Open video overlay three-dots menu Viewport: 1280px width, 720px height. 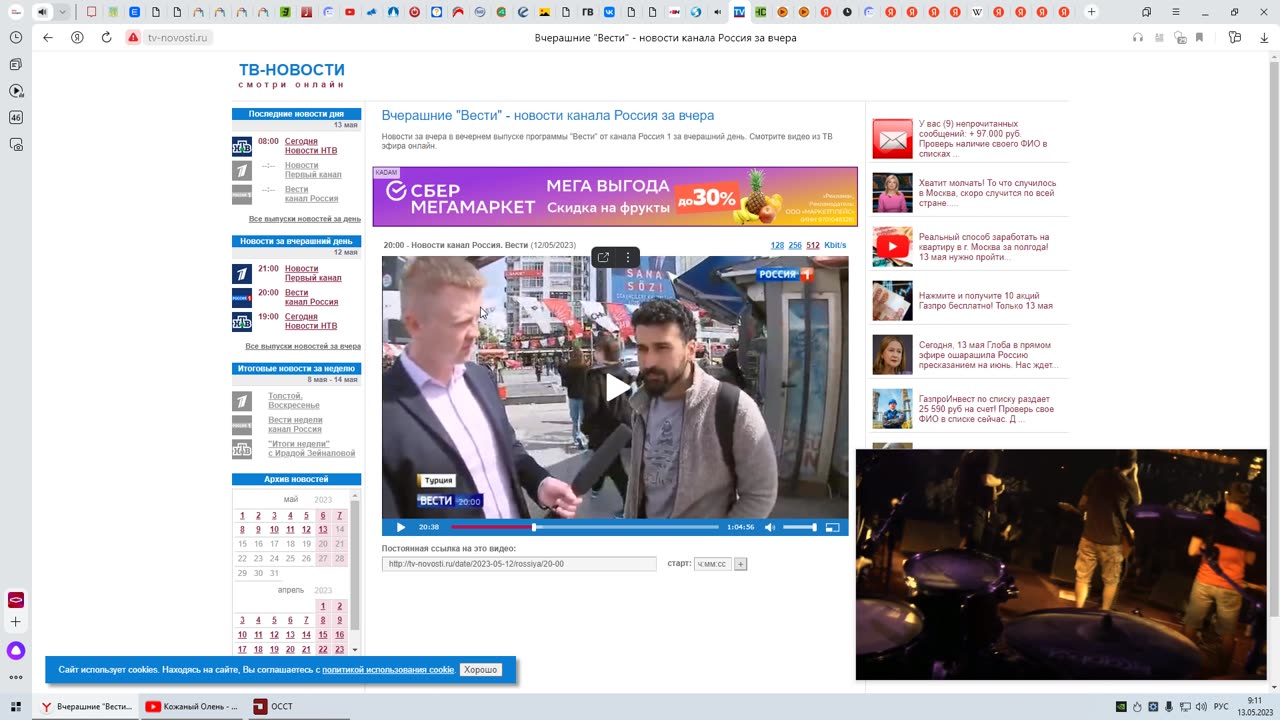(x=628, y=257)
